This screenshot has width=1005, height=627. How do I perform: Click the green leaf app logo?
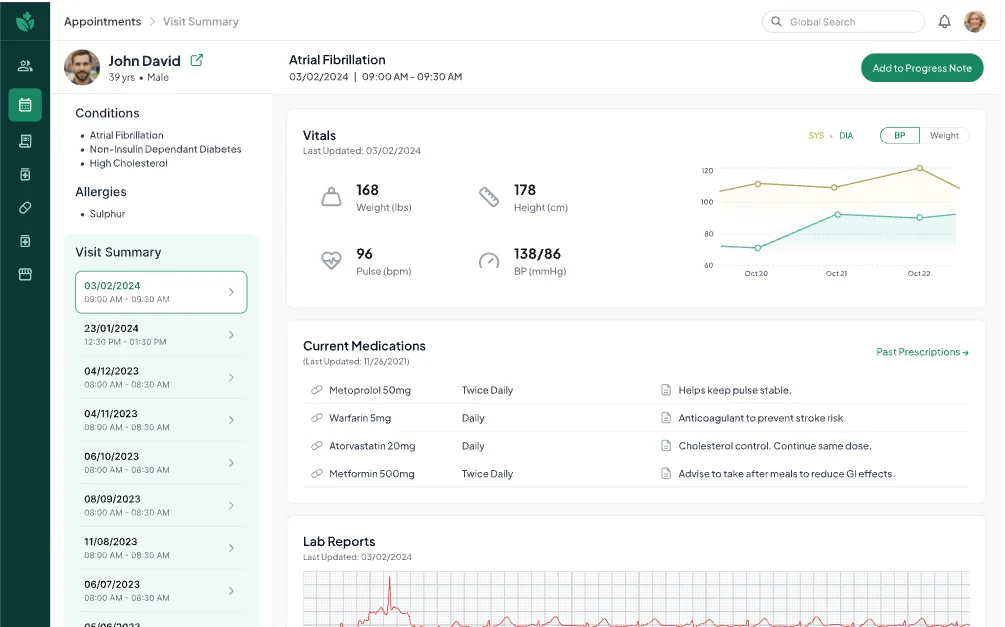[x=25, y=21]
